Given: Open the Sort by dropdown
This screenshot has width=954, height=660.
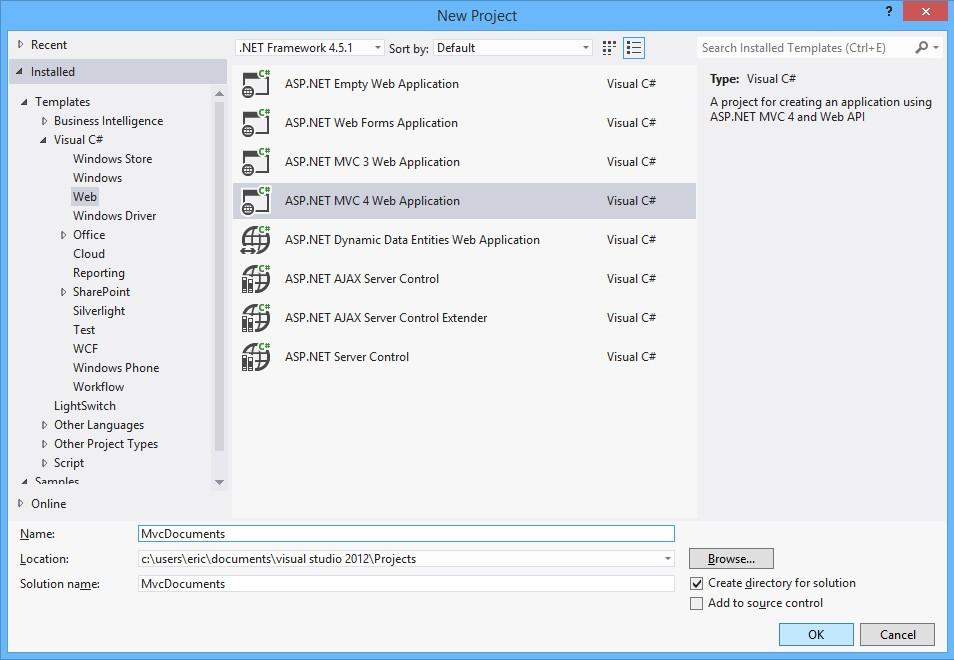Looking at the screenshot, I should pos(514,48).
